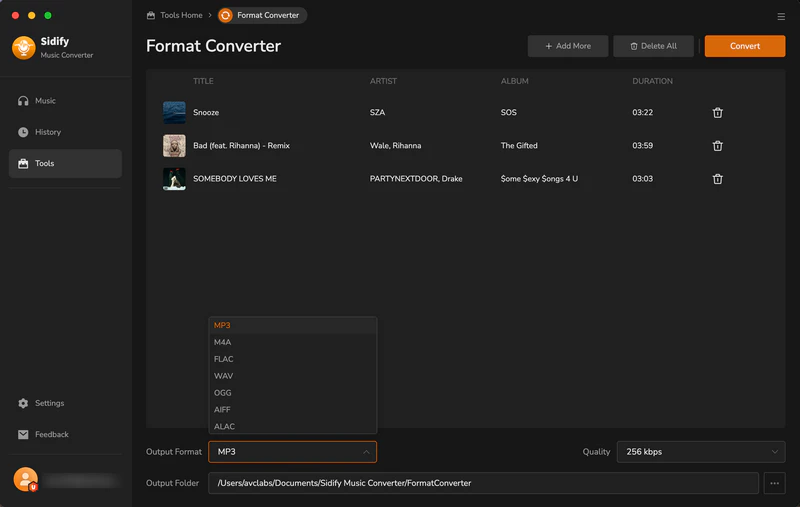Click artist SZA

tap(378, 113)
